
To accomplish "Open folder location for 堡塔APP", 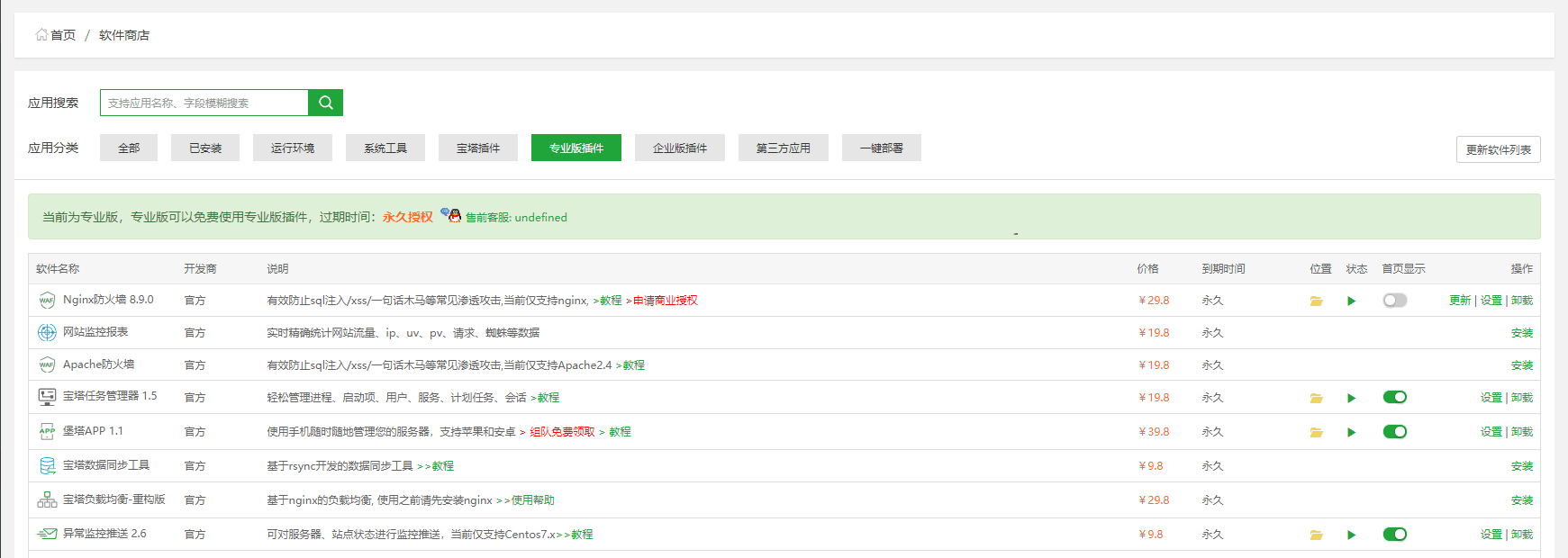I will [x=1316, y=432].
